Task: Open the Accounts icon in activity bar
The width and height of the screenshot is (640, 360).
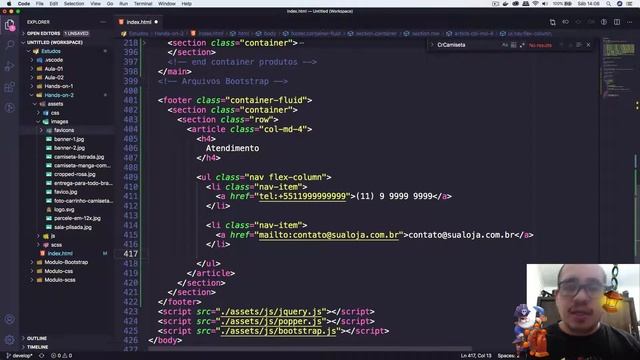Action: [10, 319]
